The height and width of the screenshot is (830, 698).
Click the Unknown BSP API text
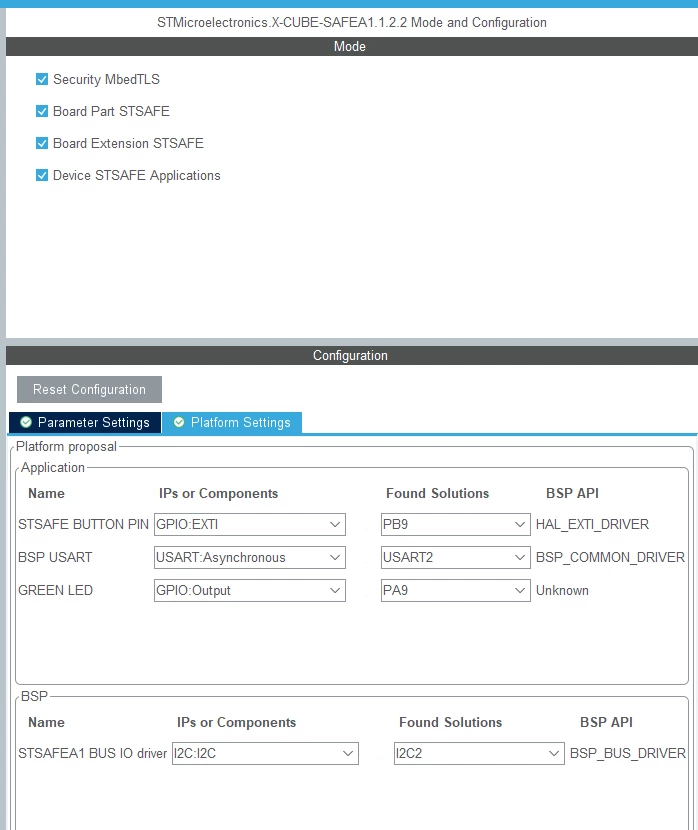562,590
